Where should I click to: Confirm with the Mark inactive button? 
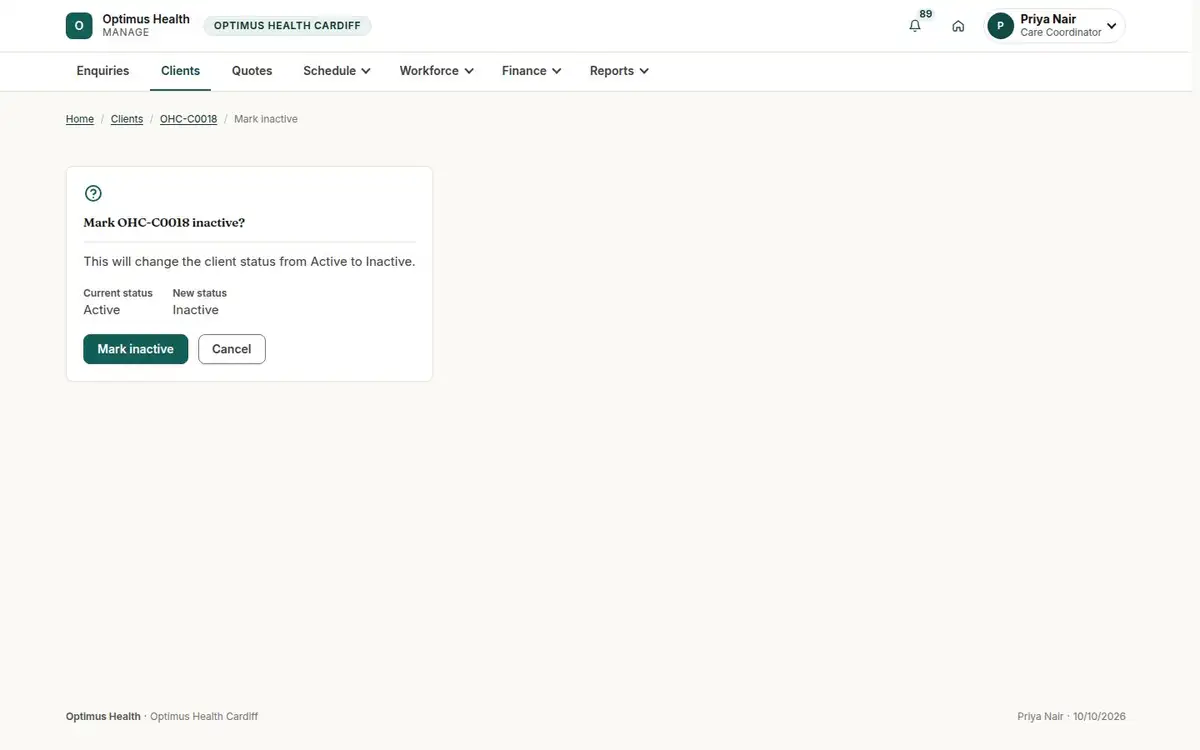click(x=136, y=349)
